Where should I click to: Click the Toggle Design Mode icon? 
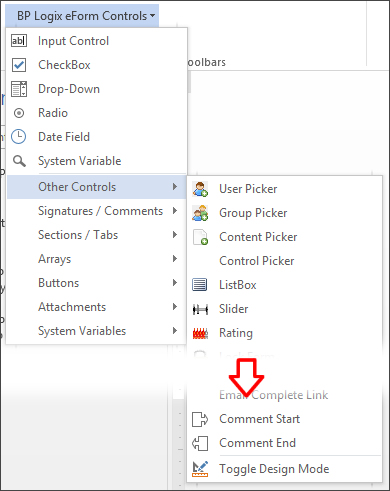(200, 469)
